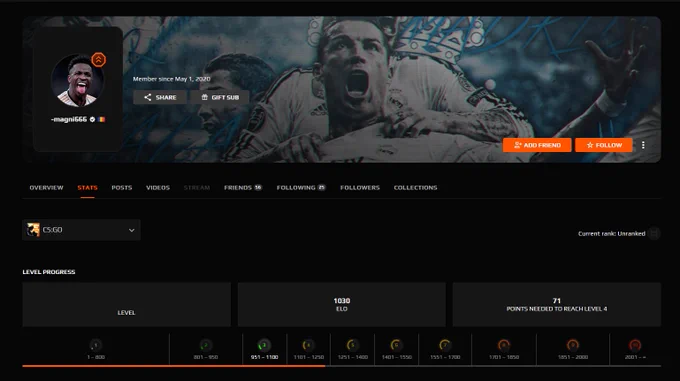Viewport: 680px width, 381px height.
Task: Click the ADD FRIEND button
Action: coord(537,145)
